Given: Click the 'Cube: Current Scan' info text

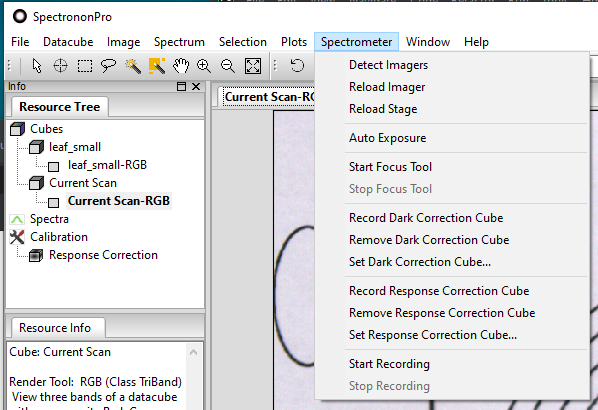Looking at the screenshot, I should coord(60,352).
